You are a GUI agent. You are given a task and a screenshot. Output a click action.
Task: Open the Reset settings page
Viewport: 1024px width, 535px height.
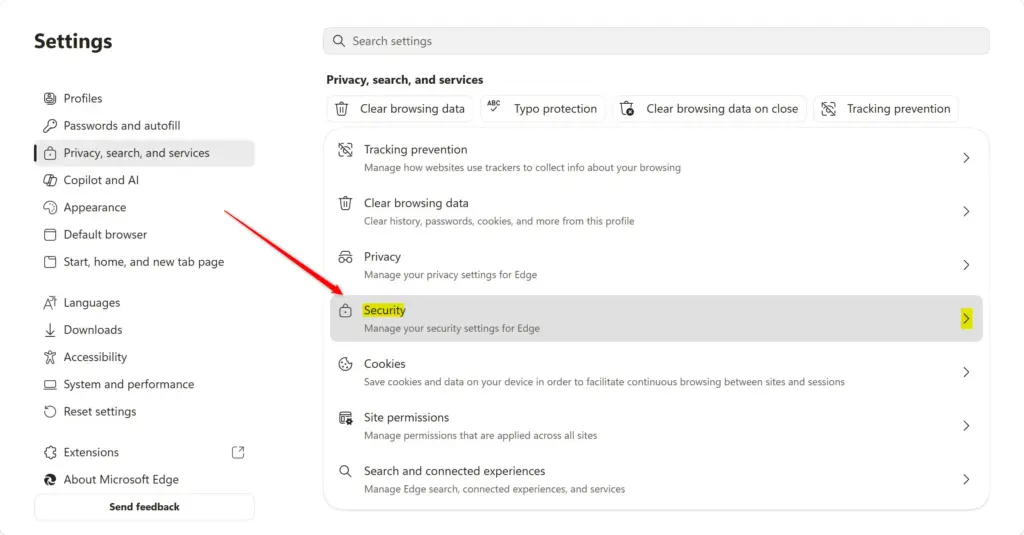pyautogui.click(x=144, y=412)
